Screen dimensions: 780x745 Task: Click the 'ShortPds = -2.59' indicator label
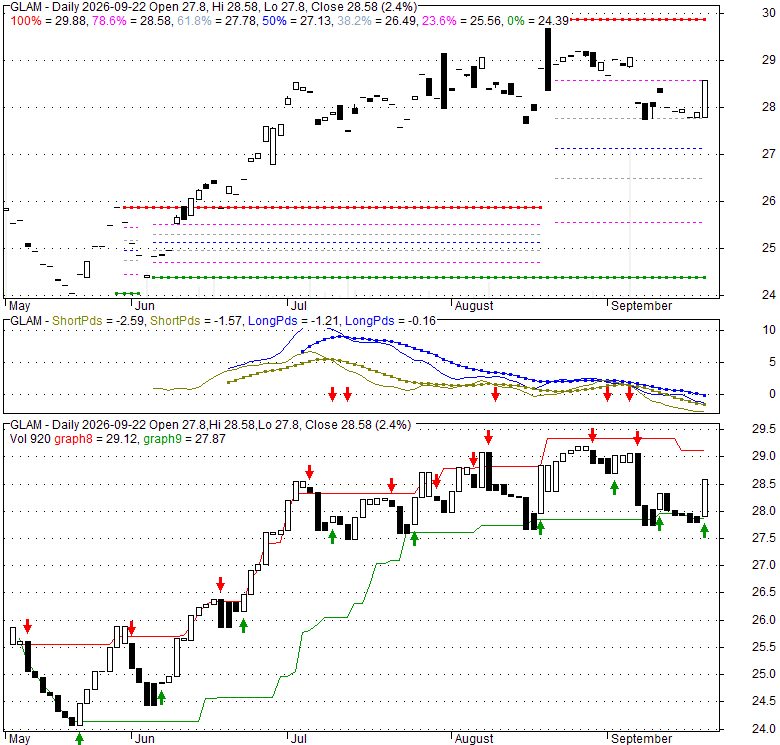[98, 321]
